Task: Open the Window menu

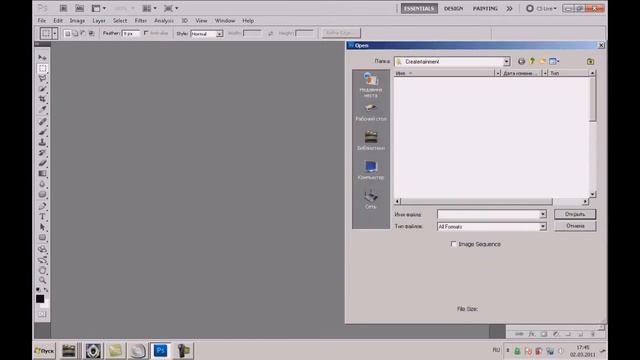Action: pyautogui.click(x=225, y=20)
